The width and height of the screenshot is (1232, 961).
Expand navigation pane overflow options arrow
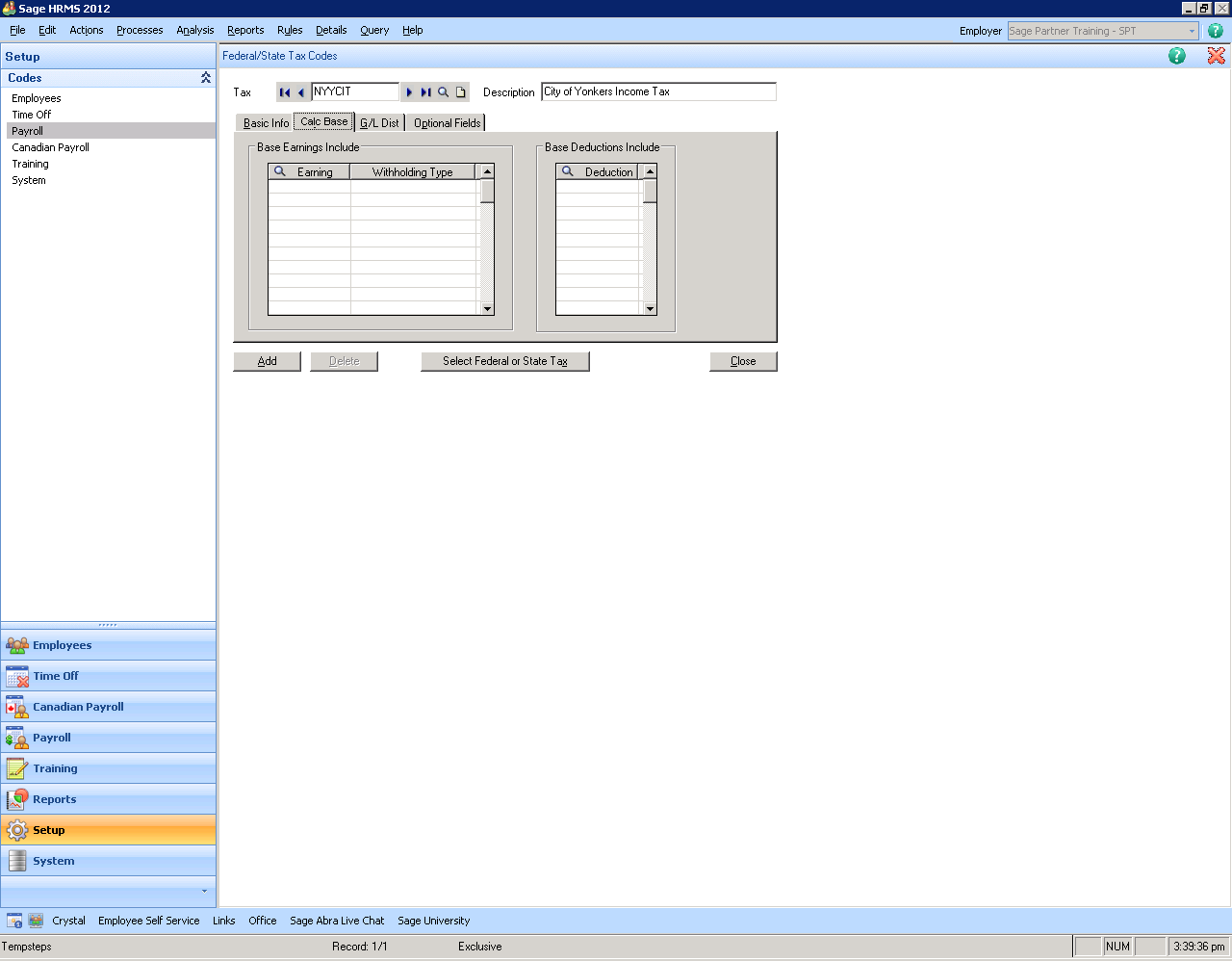pyautogui.click(x=204, y=891)
